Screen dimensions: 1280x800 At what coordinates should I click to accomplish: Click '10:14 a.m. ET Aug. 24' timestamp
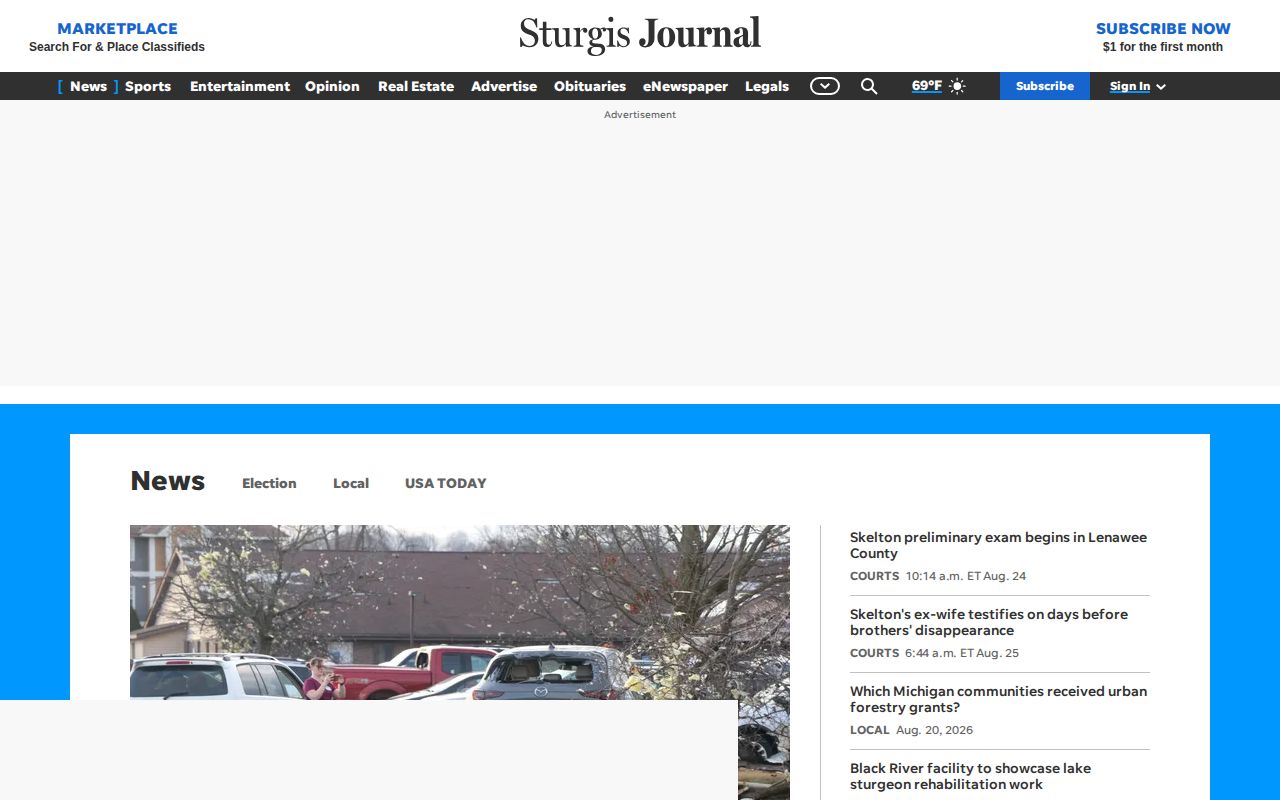coord(966,576)
